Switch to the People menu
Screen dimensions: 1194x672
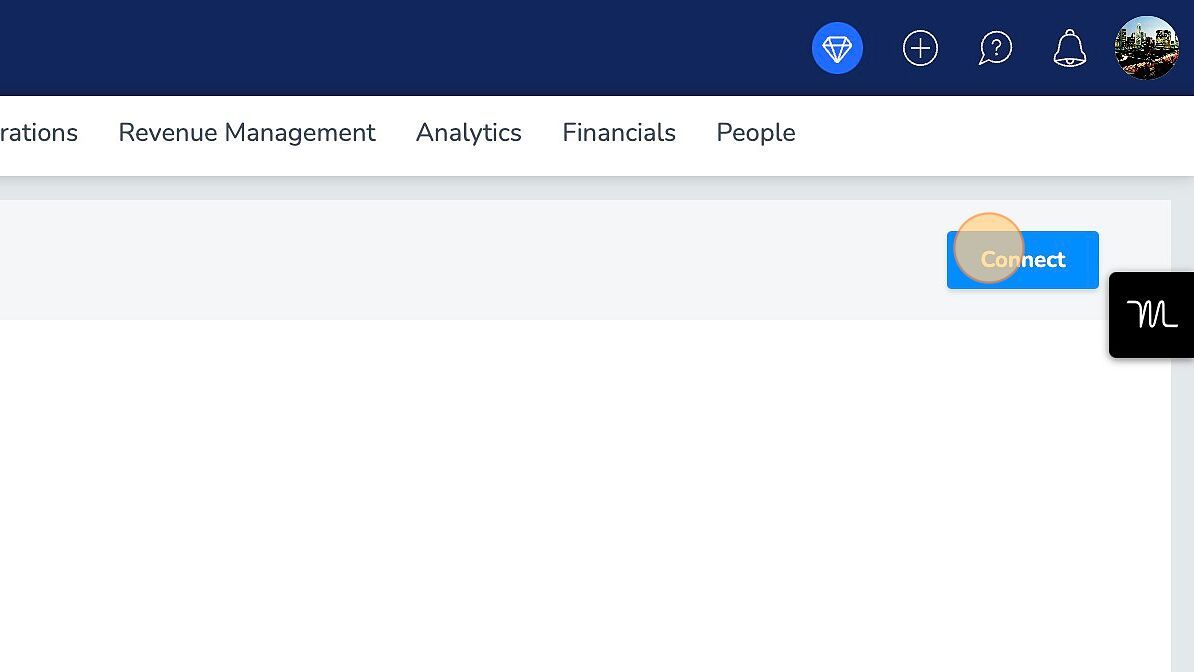click(x=755, y=133)
